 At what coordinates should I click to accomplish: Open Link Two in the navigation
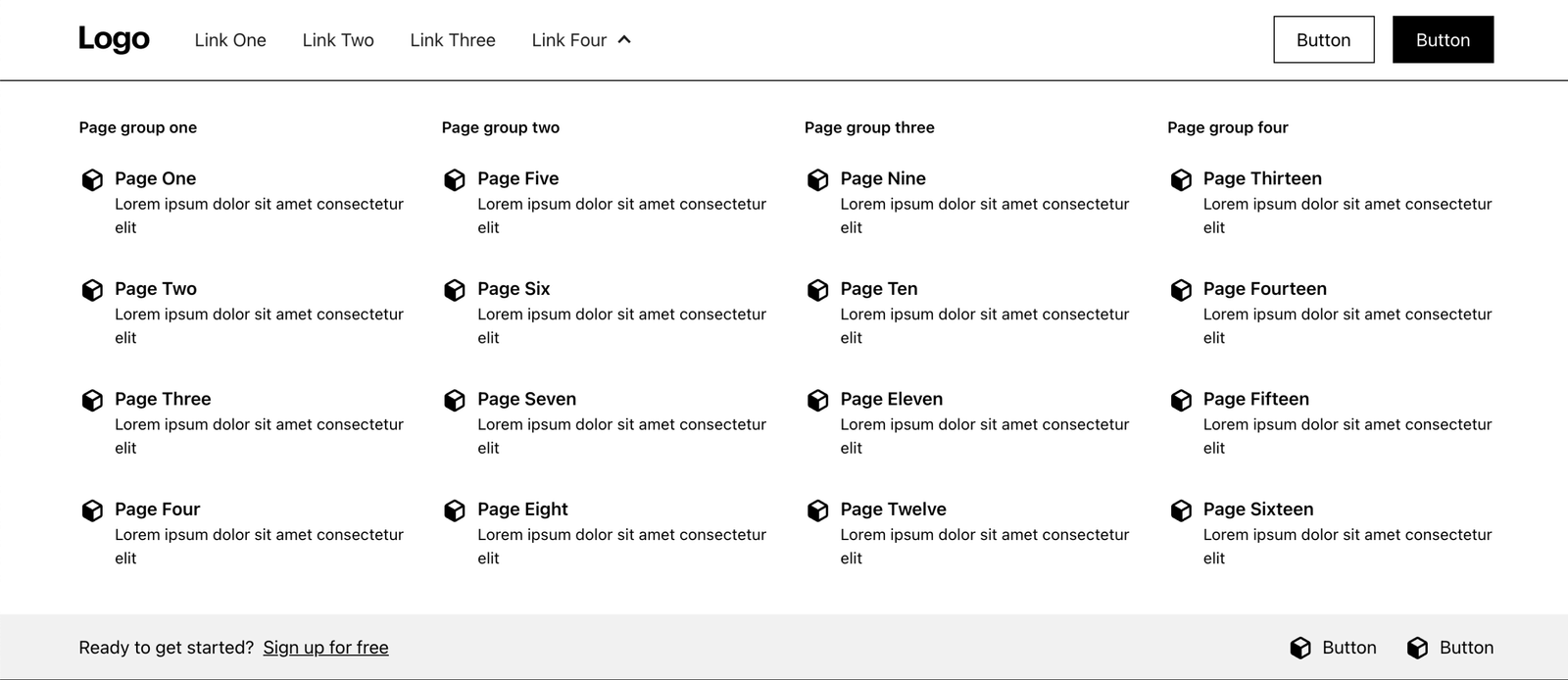coord(338,40)
